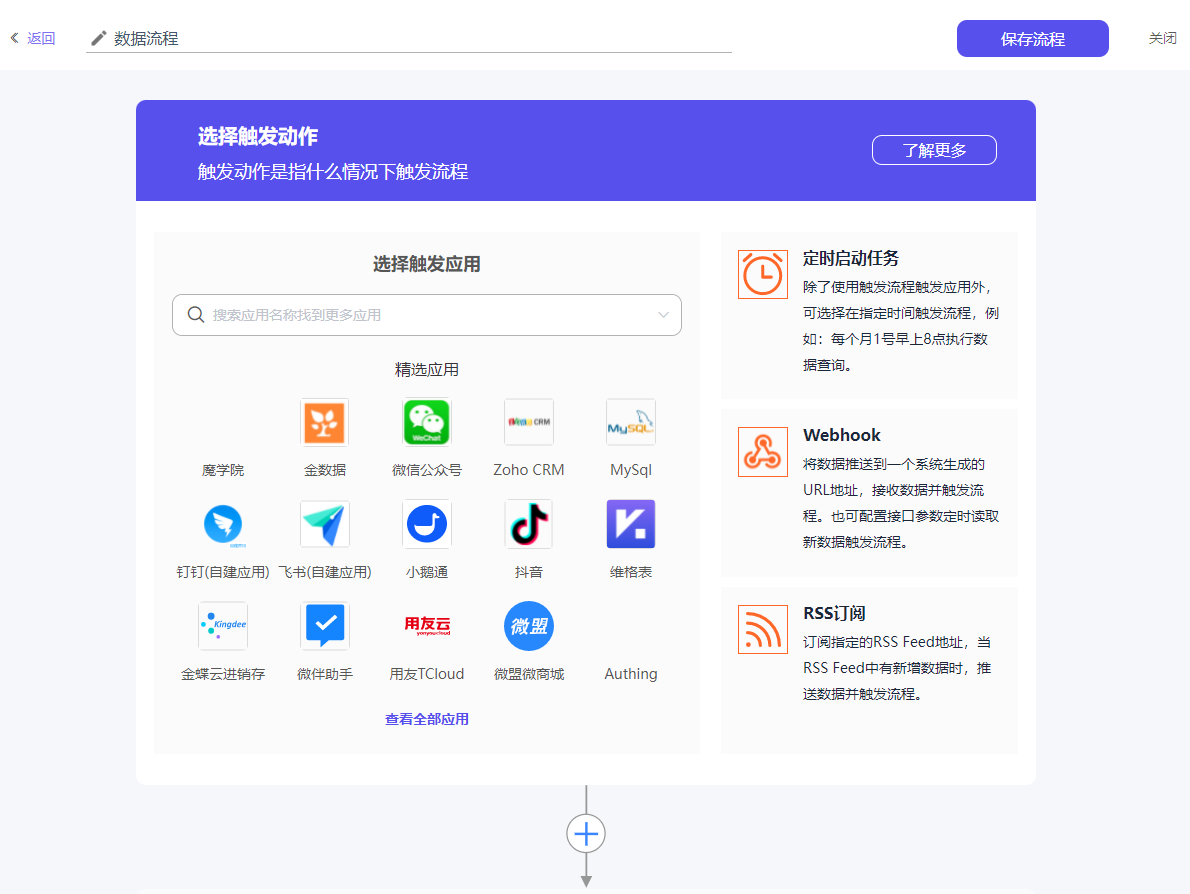1190x894 pixels.
Task: Click the 保存流程 button
Action: 1032,39
